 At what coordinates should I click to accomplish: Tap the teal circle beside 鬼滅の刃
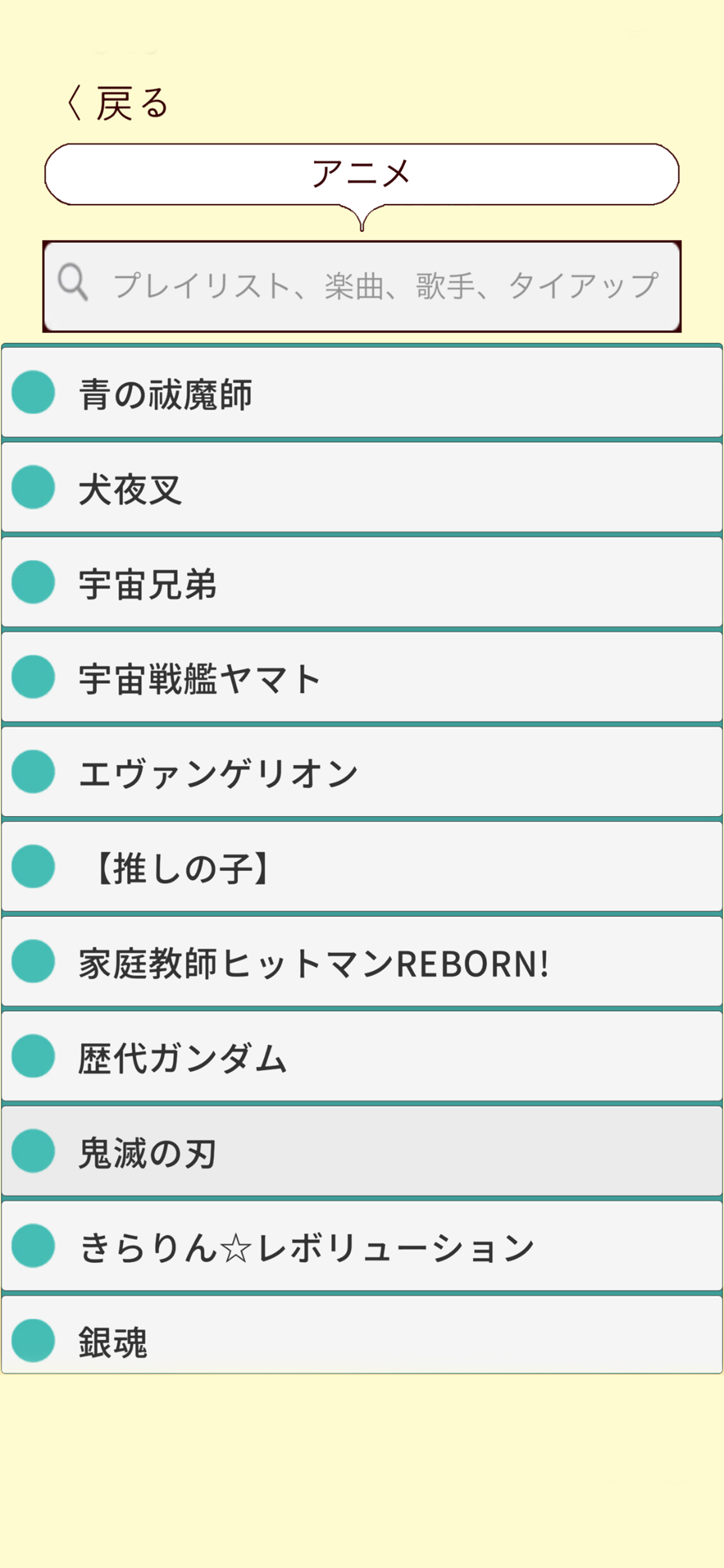pyautogui.click(x=33, y=1151)
